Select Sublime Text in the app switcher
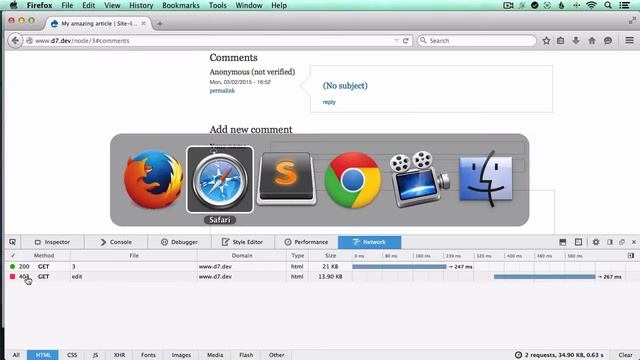The height and width of the screenshot is (360, 640). click(286, 179)
